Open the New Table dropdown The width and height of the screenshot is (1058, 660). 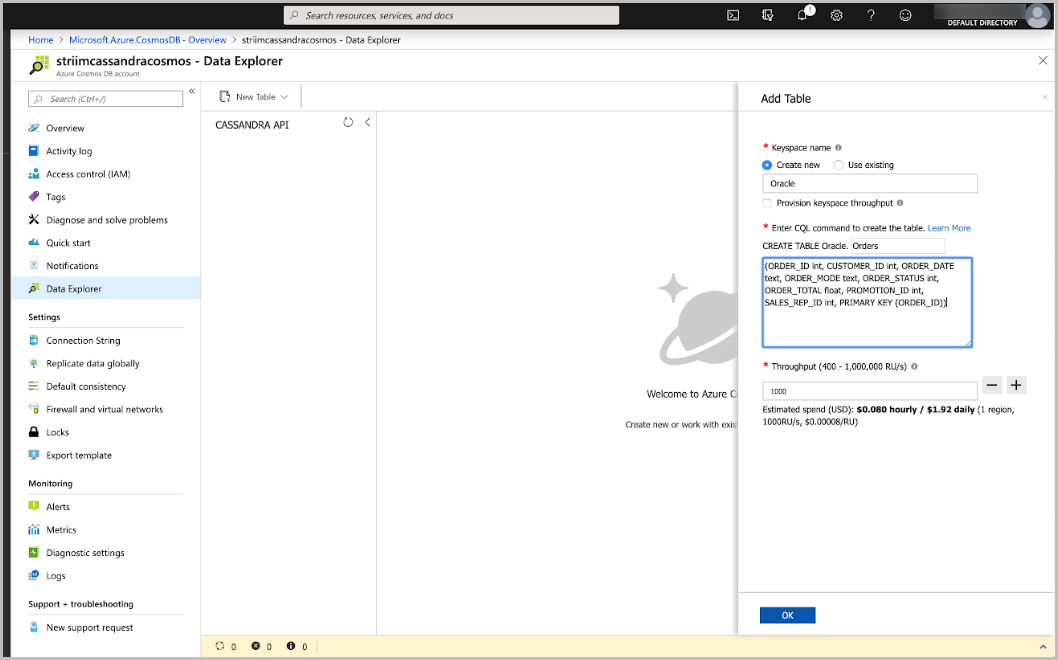252,96
